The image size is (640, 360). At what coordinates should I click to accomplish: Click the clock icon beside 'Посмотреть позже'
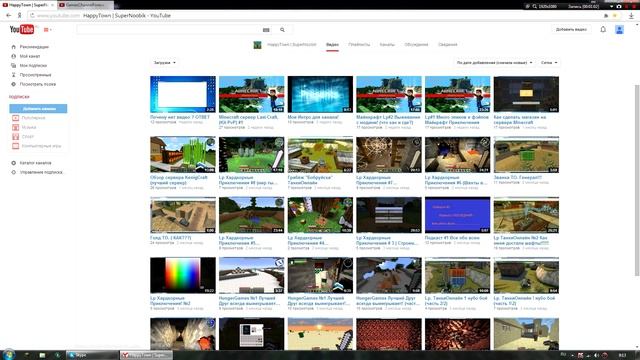click(x=13, y=84)
